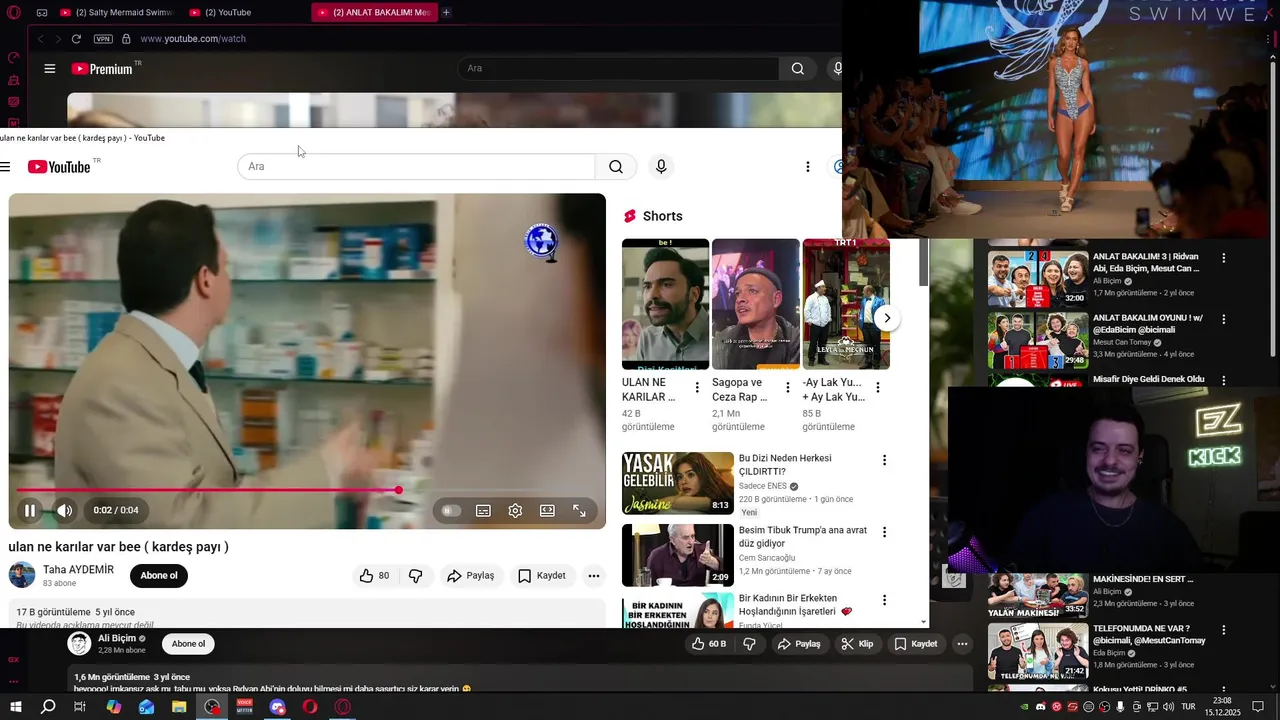1280x720 pixels.
Task: Like the Taha AYDEMİR video (80 likes)
Action: pyautogui.click(x=374, y=576)
